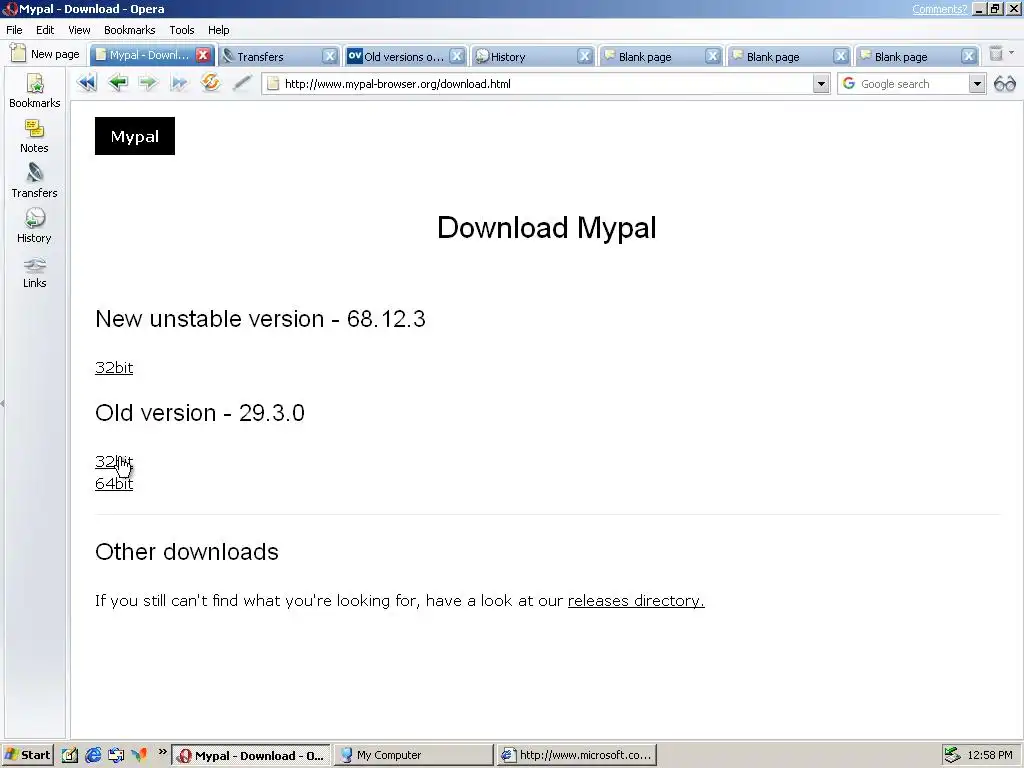Image resolution: width=1024 pixels, height=768 pixels.
Task: Close the Transfers tab
Action: click(x=330, y=56)
